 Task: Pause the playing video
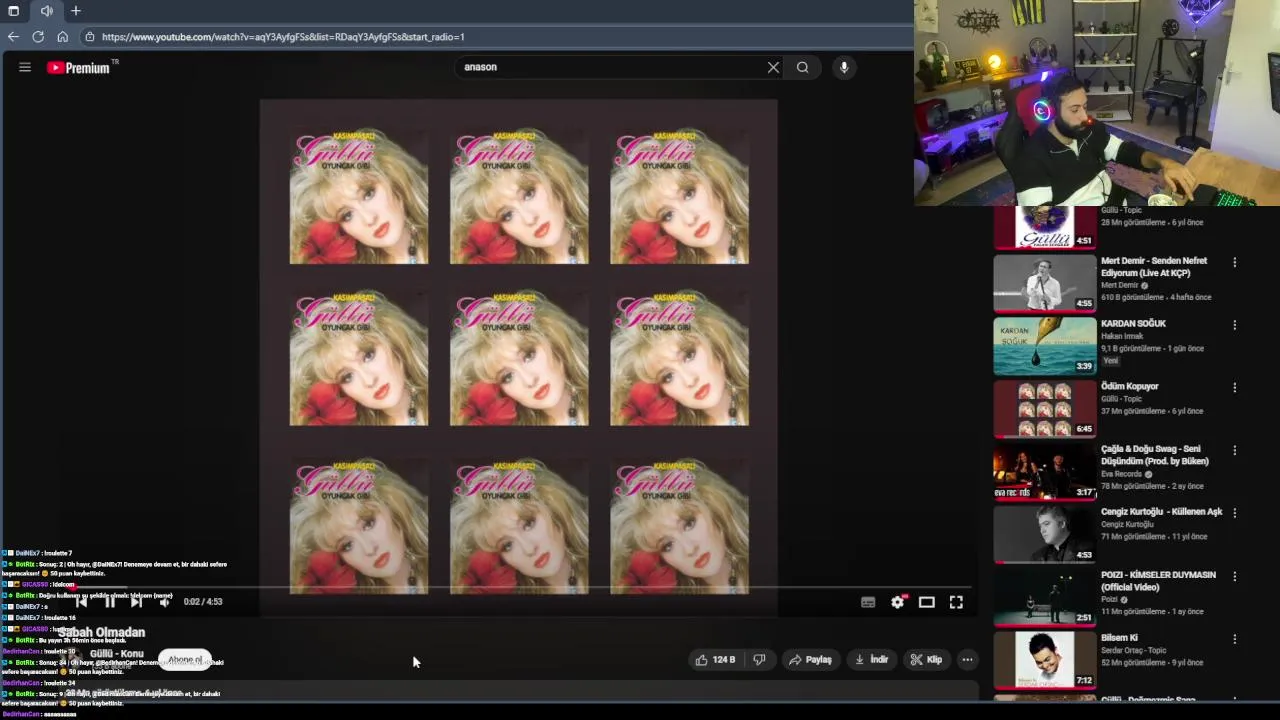click(110, 602)
